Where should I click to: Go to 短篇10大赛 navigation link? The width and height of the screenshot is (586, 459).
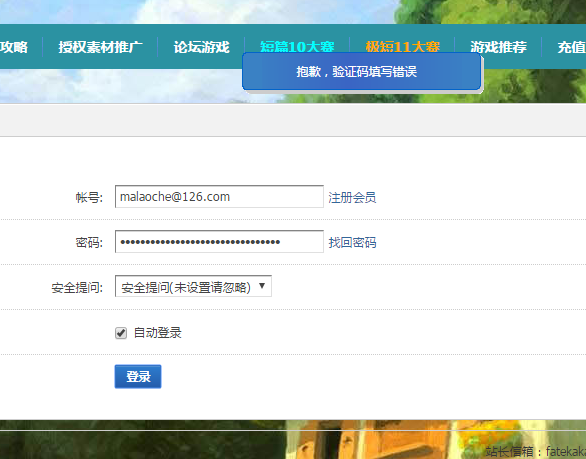tap(297, 47)
